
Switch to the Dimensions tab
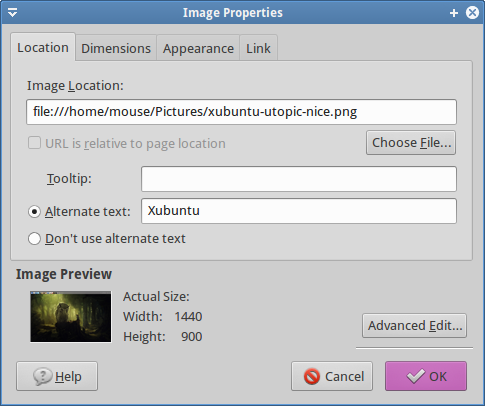pos(116,48)
